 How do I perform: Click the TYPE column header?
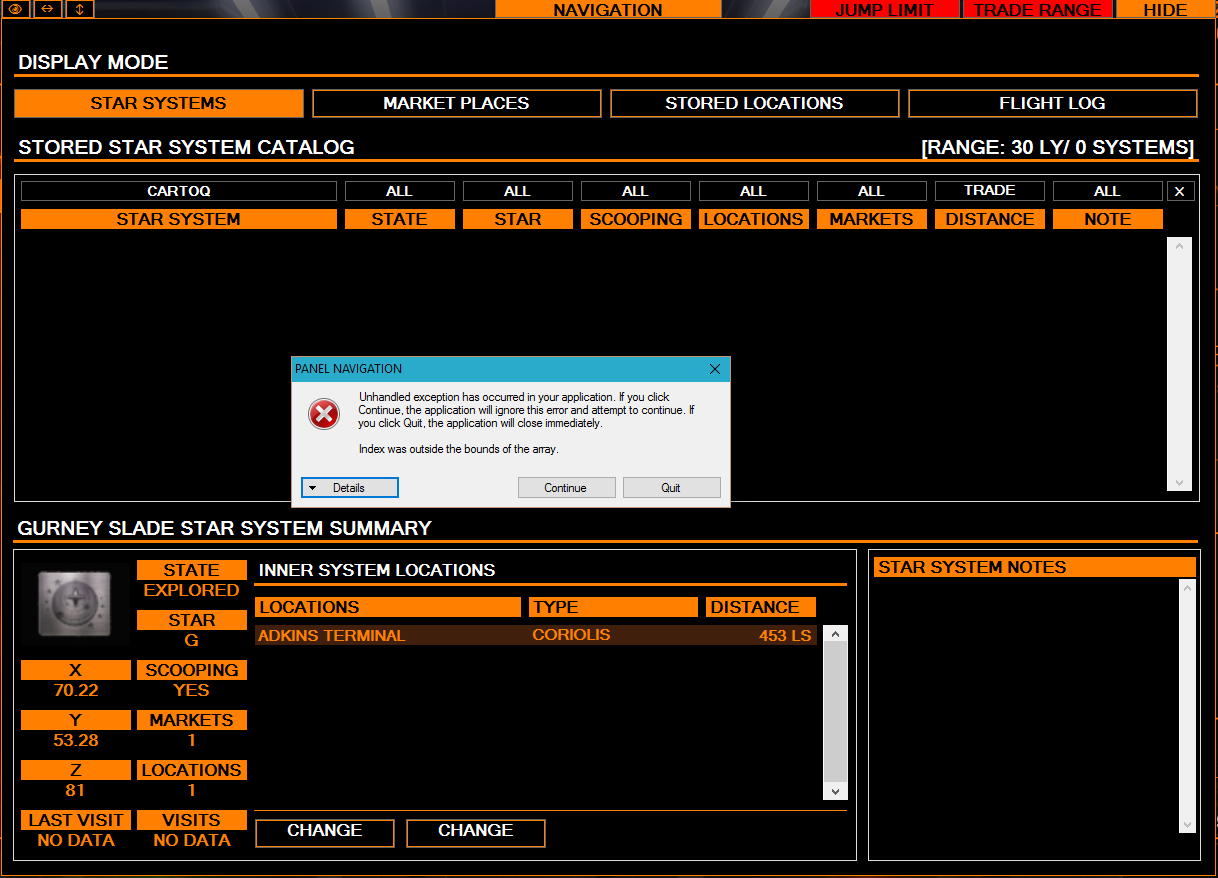[614, 607]
